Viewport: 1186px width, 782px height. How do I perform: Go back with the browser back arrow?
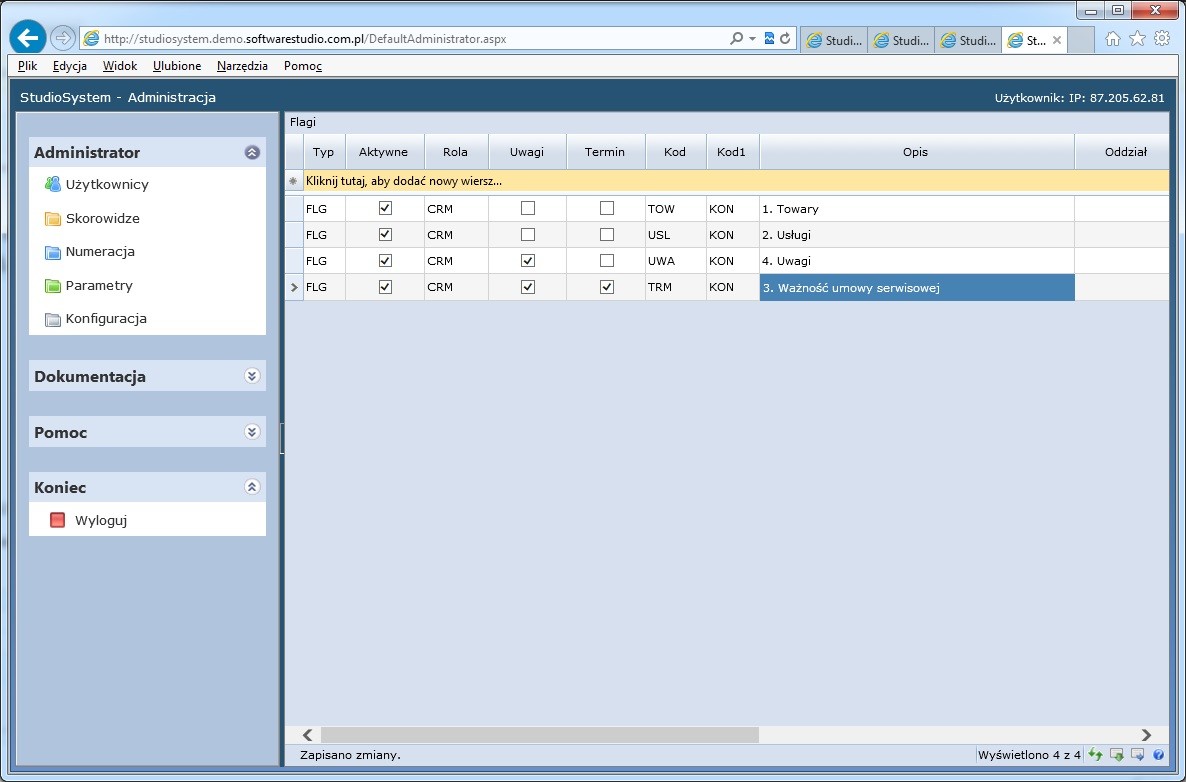tap(28, 38)
